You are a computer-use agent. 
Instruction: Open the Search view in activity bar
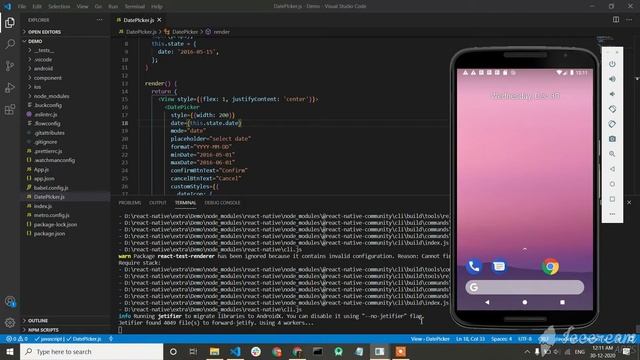tap(10, 44)
